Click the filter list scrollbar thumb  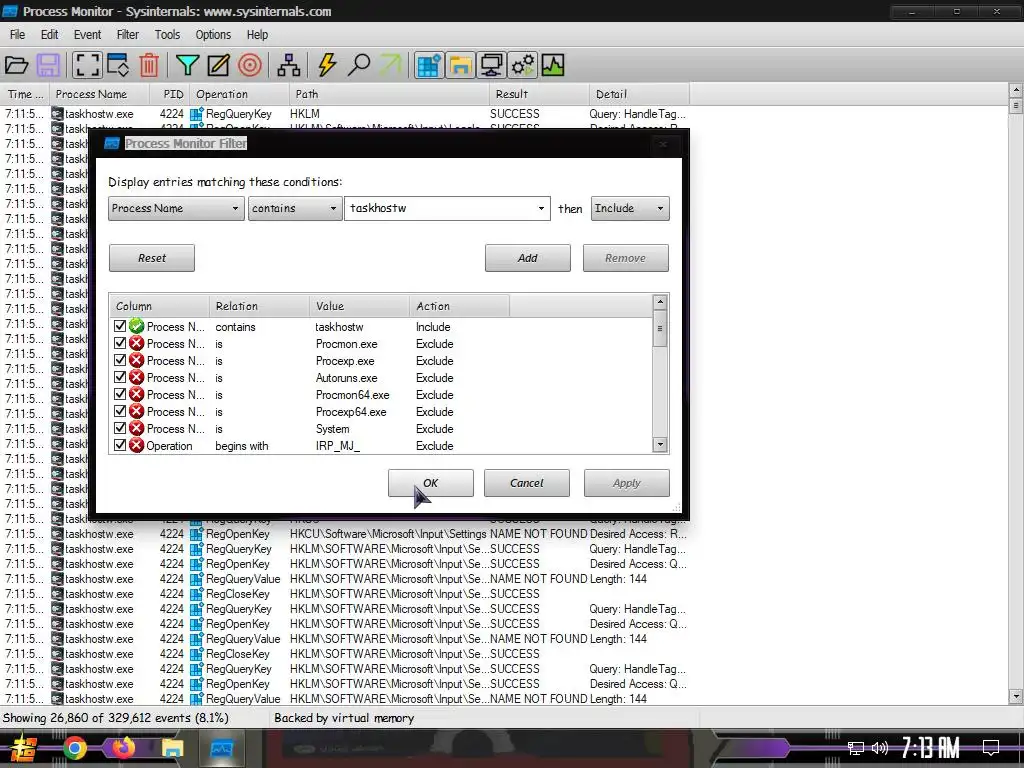click(x=660, y=328)
